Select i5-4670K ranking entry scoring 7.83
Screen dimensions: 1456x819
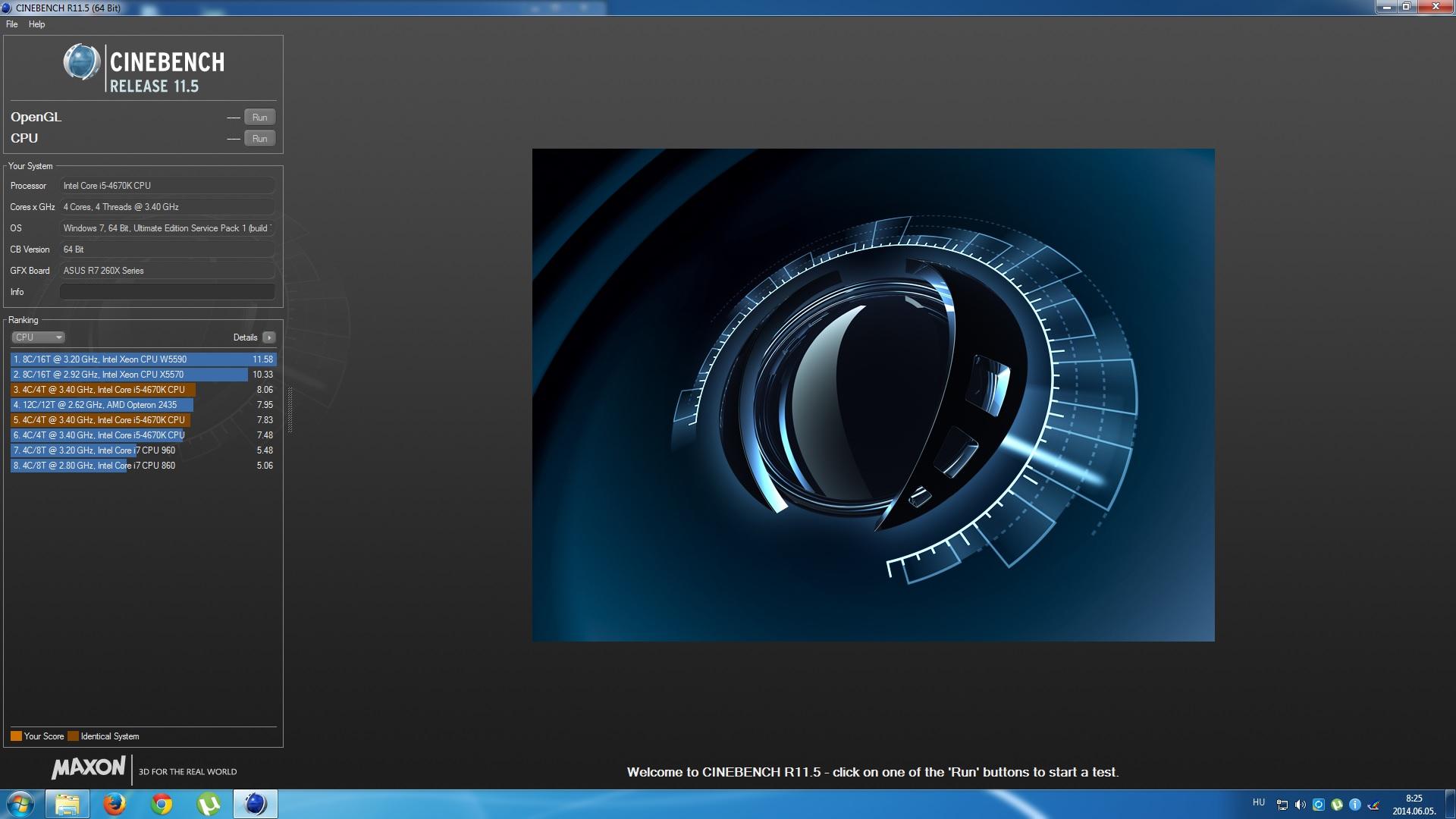(x=143, y=420)
